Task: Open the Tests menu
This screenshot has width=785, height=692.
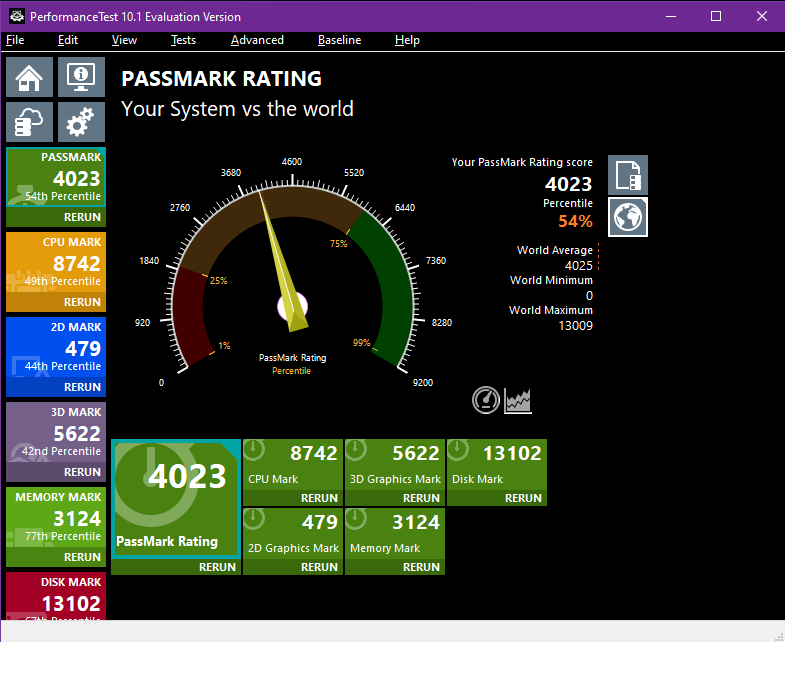Action: coord(183,40)
